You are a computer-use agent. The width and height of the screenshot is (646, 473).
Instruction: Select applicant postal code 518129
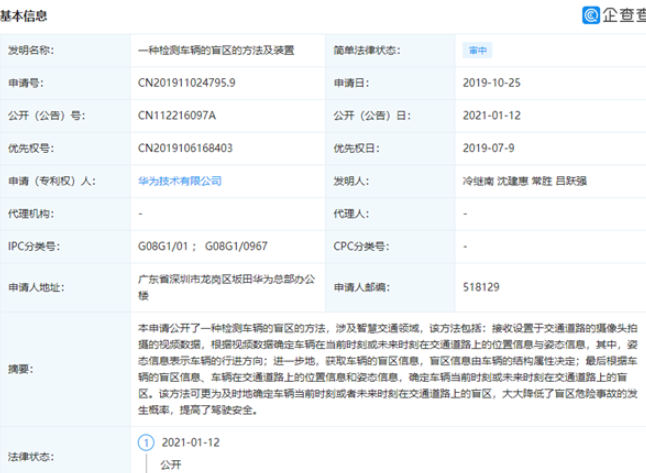pos(481,287)
